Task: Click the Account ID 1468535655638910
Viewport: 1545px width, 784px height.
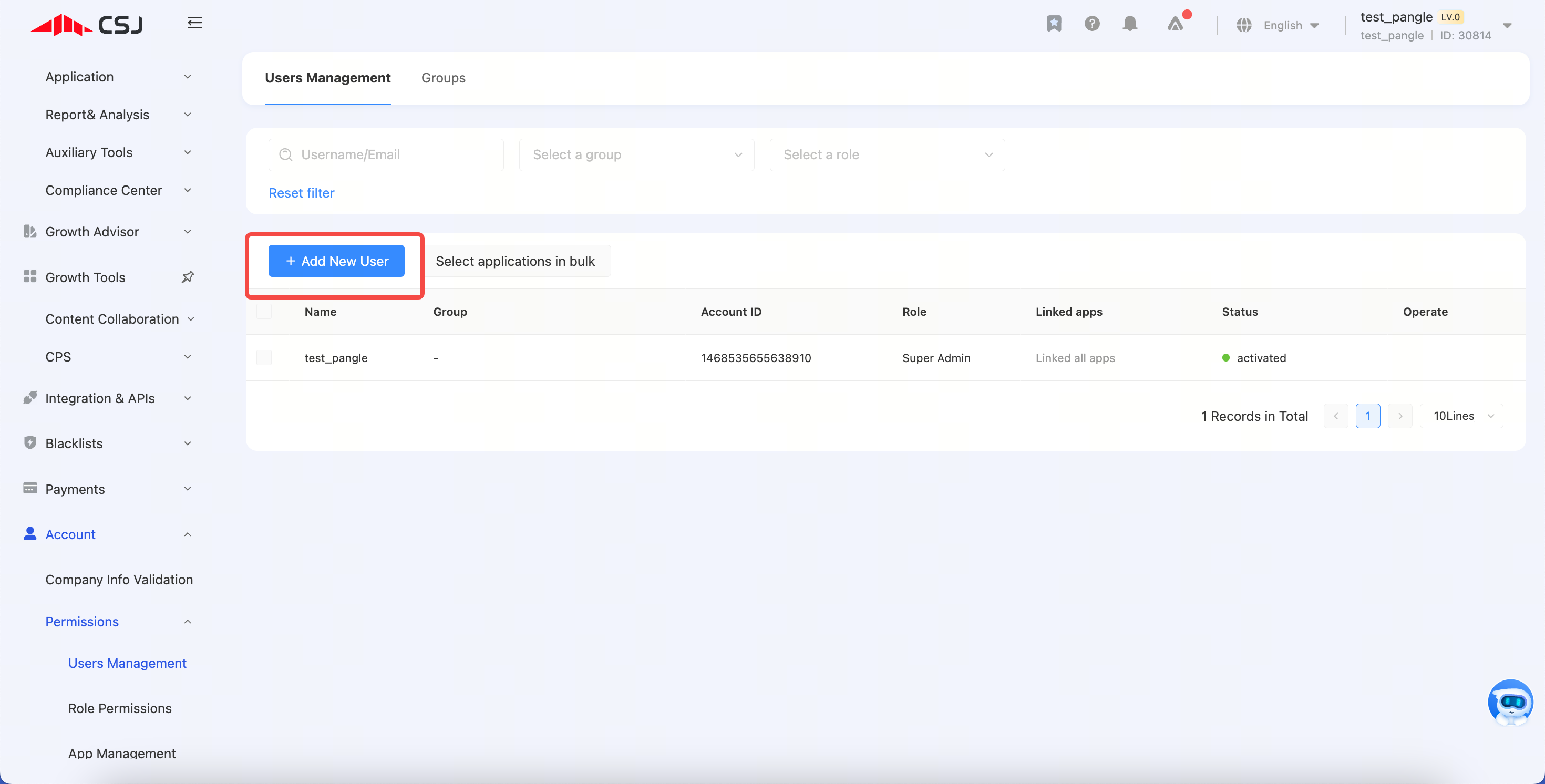Action: (x=756, y=358)
